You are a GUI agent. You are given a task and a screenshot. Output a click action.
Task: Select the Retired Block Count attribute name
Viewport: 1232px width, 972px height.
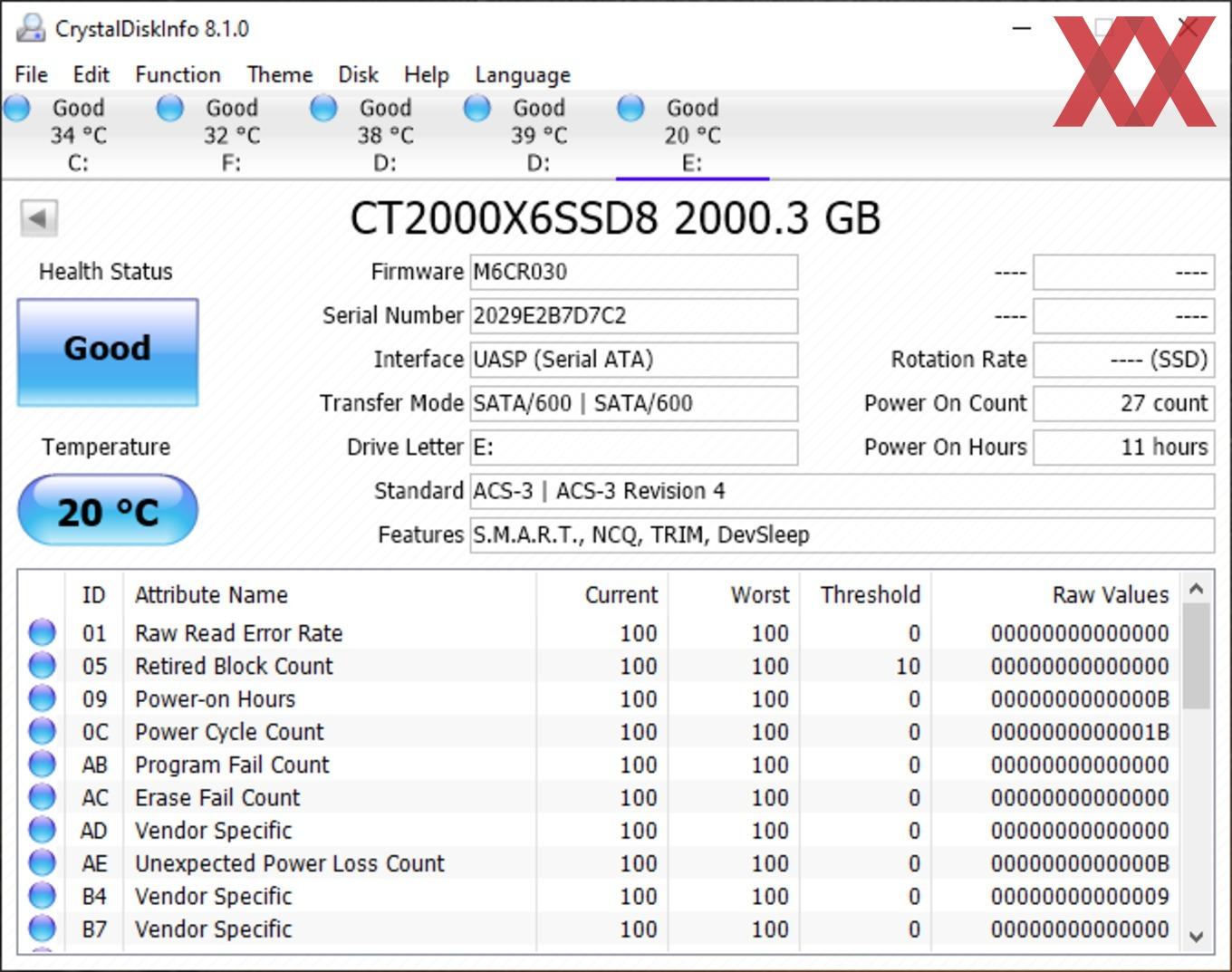point(234,666)
